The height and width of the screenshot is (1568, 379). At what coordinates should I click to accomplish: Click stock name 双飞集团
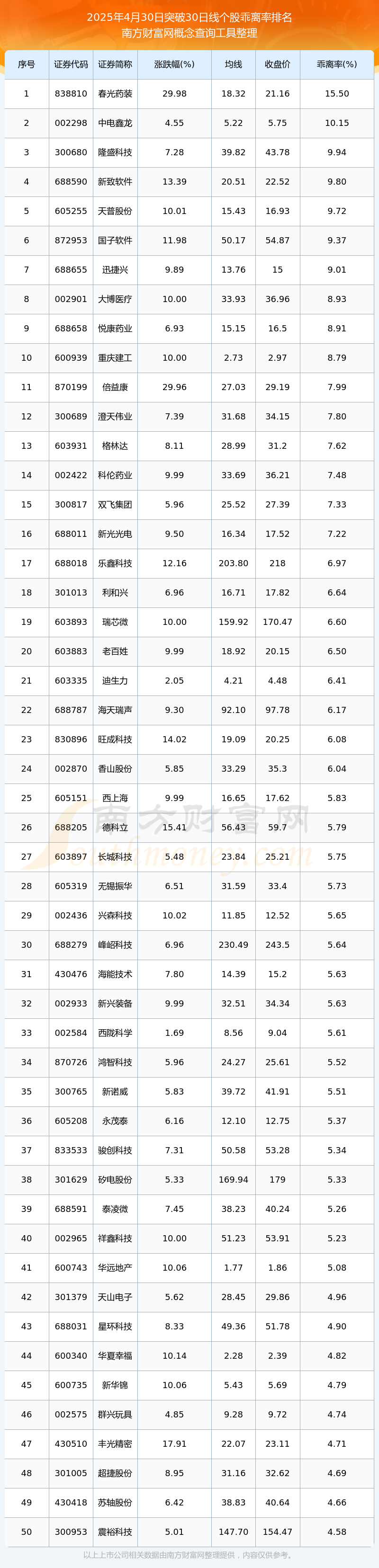click(115, 505)
